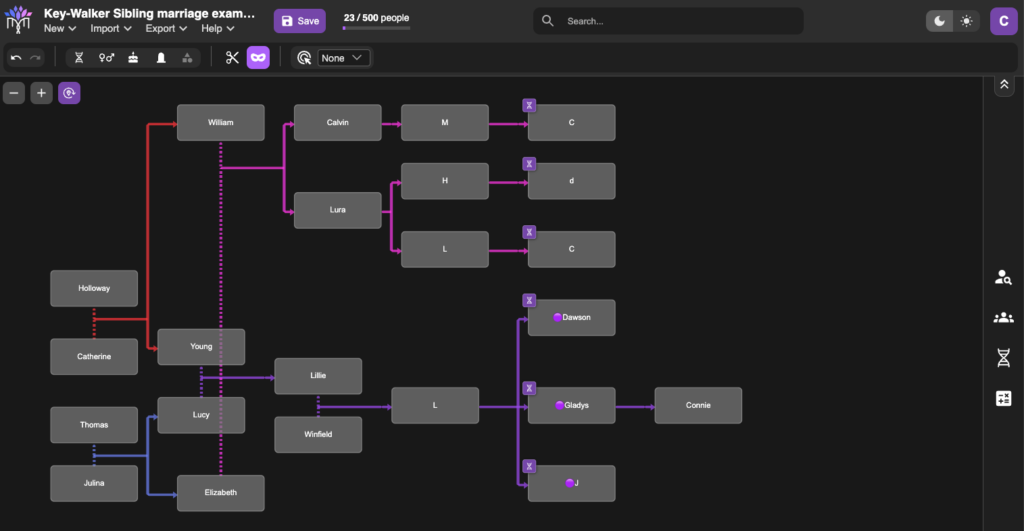Image resolution: width=1024 pixels, height=531 pixels.
Task: Click the Search input field
Action: pos(668,21)
